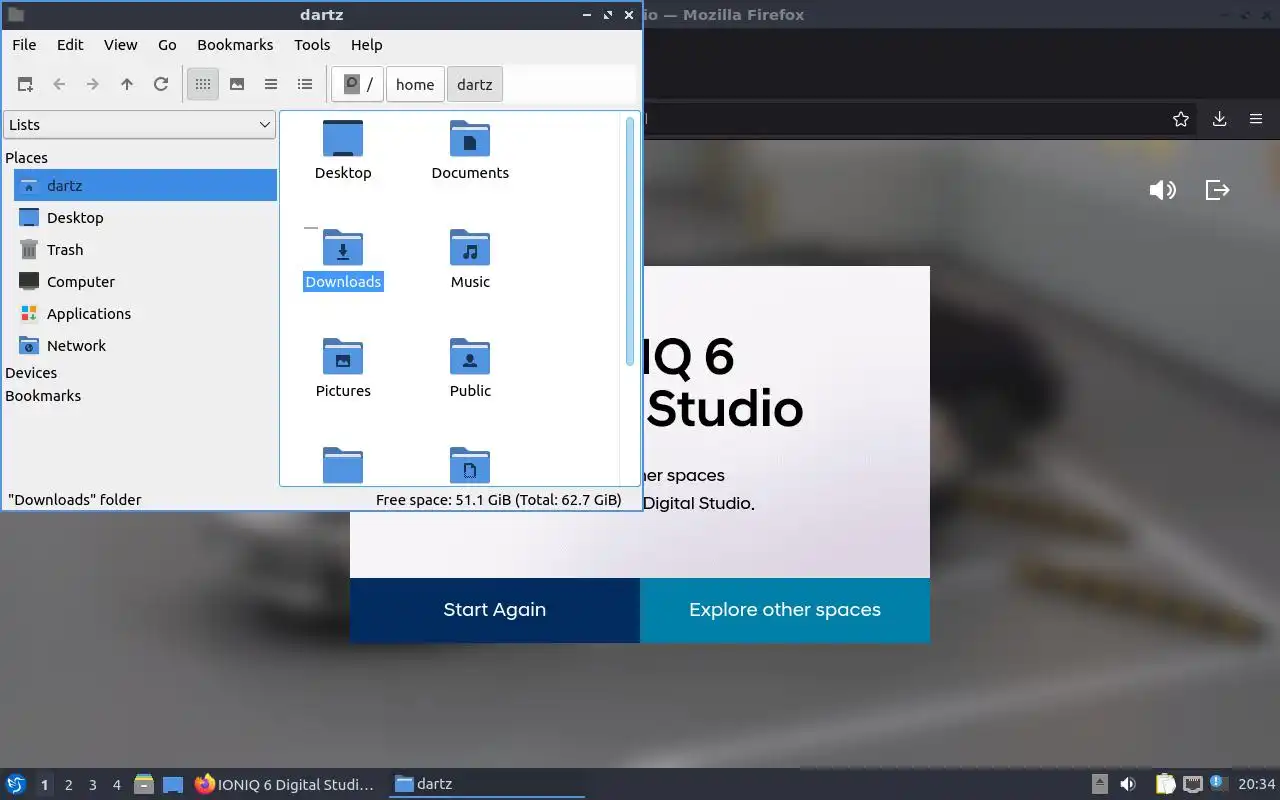The width and height of the screenshot is (1280, 800).
Task: Open Trash in Places sidebar
Action: click(x=145, y=250)
